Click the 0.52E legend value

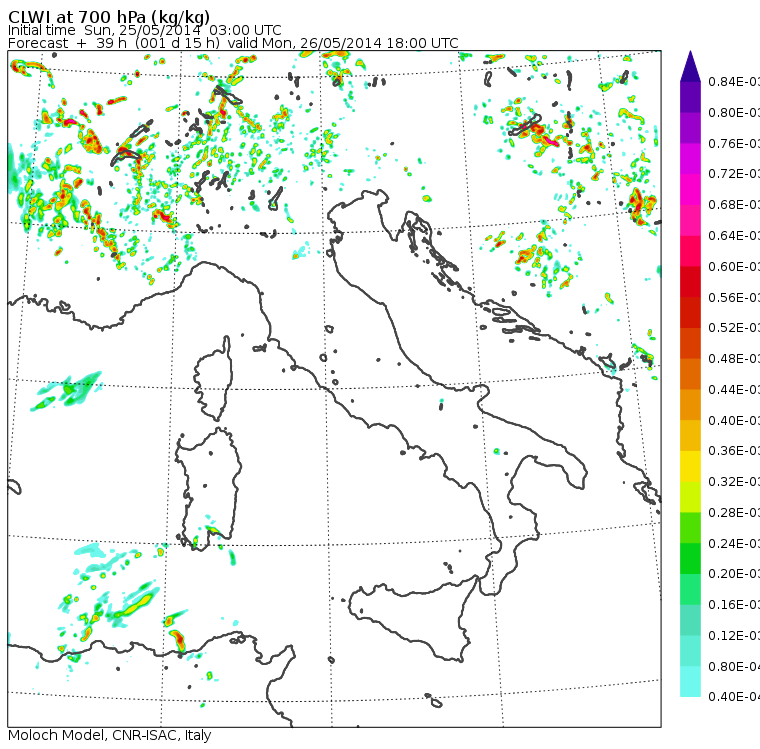pos(734,328)
